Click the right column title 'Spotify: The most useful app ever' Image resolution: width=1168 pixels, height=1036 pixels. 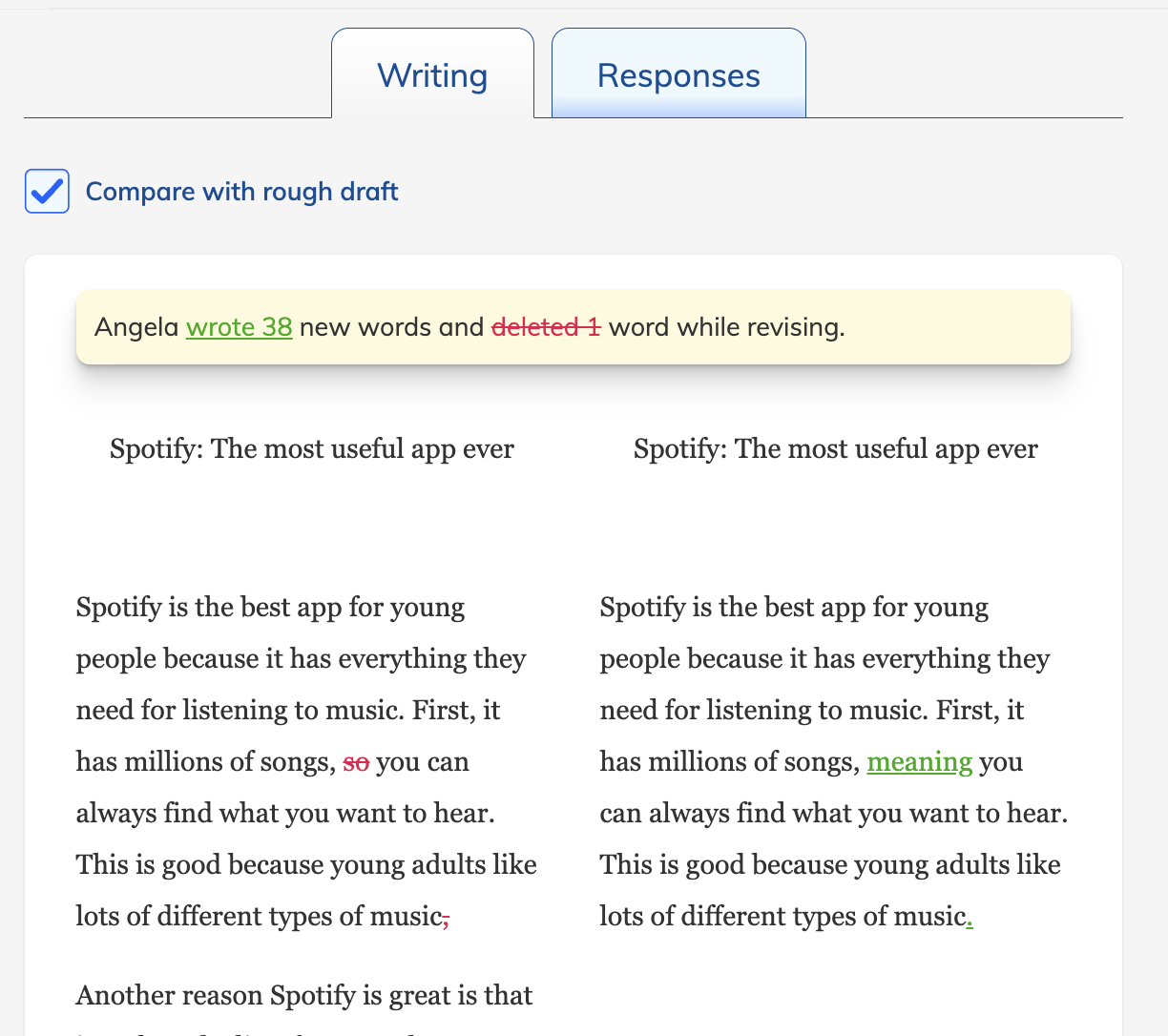pos(836,449)
